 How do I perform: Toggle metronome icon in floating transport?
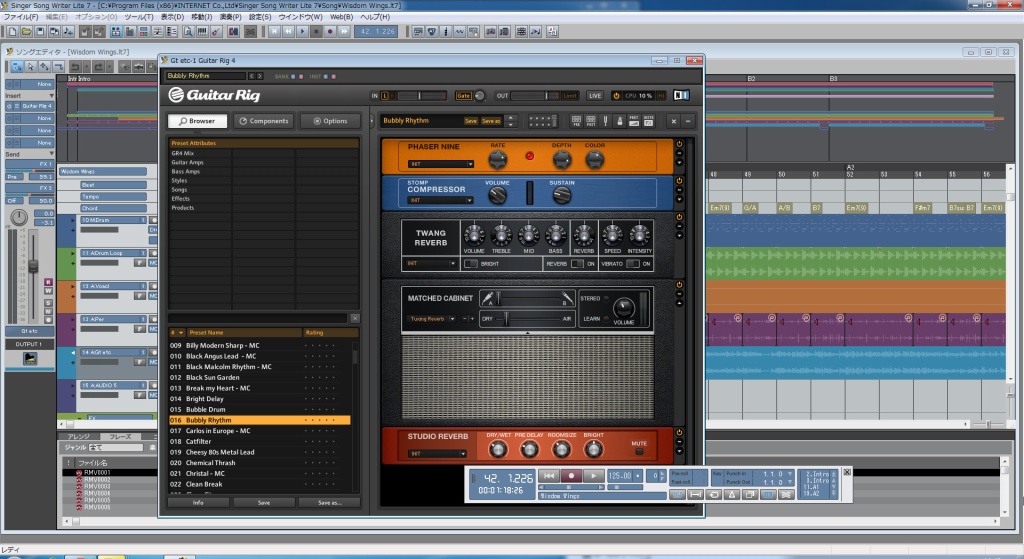pyautogui.click(x=732, y=495)
